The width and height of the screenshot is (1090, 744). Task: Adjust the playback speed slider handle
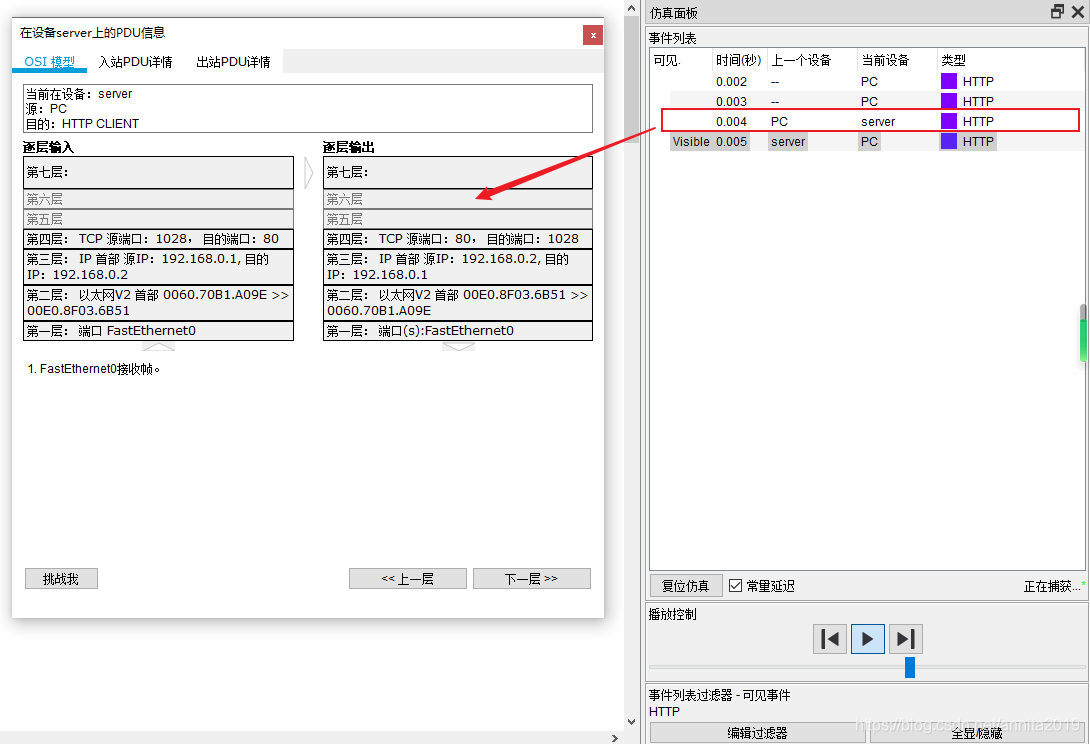[x=909, y=668]
